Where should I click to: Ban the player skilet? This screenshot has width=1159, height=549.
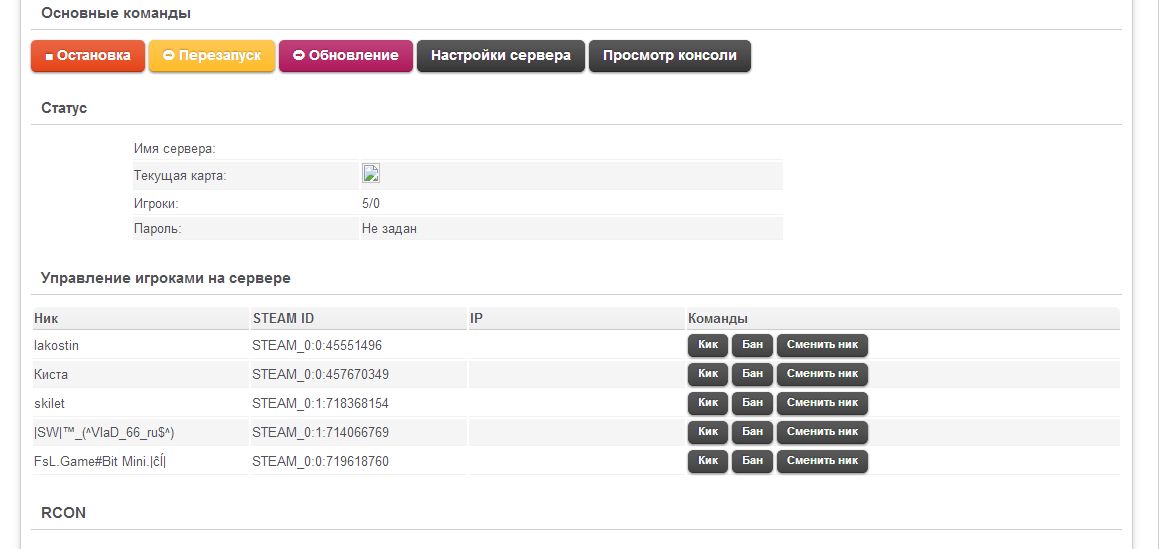coord(752,403)
